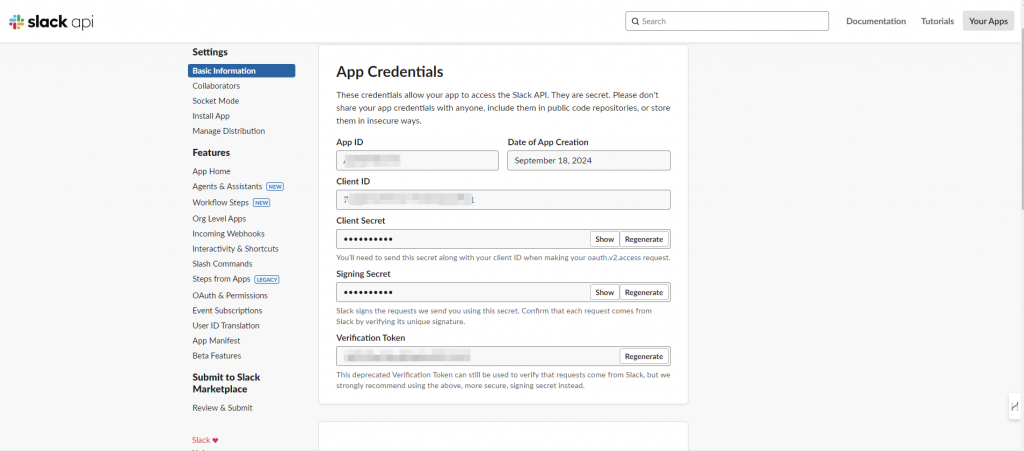
Task: Open Your Apps
Action: [988, 21]
